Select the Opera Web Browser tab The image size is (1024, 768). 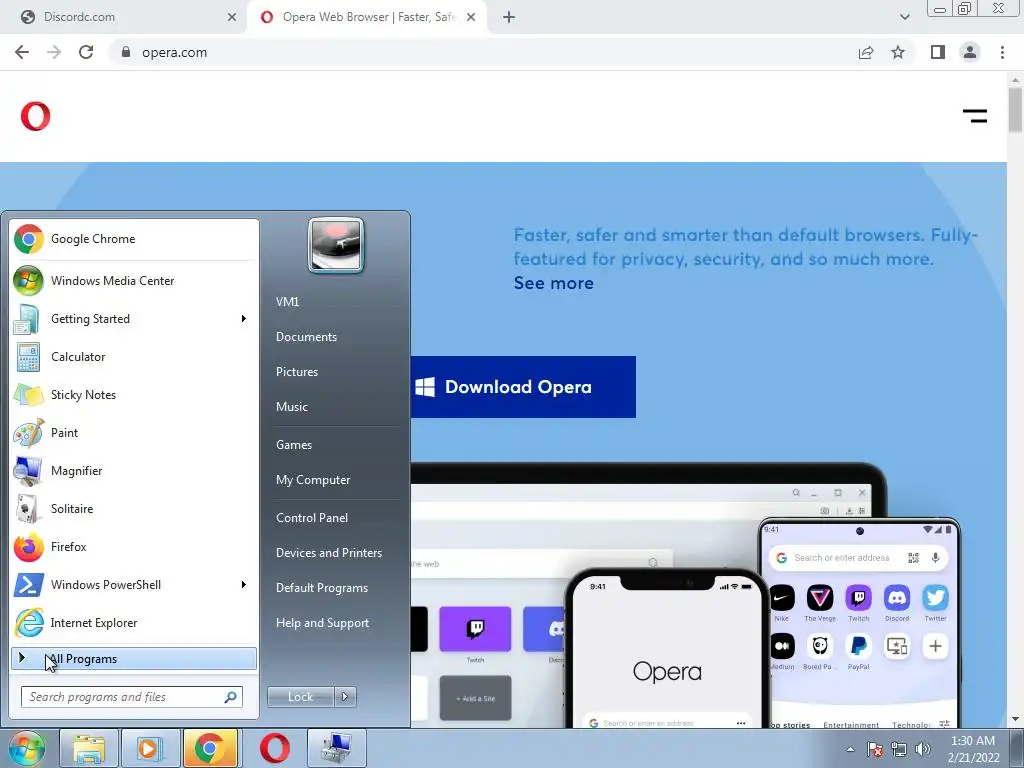tap(366, 17)
